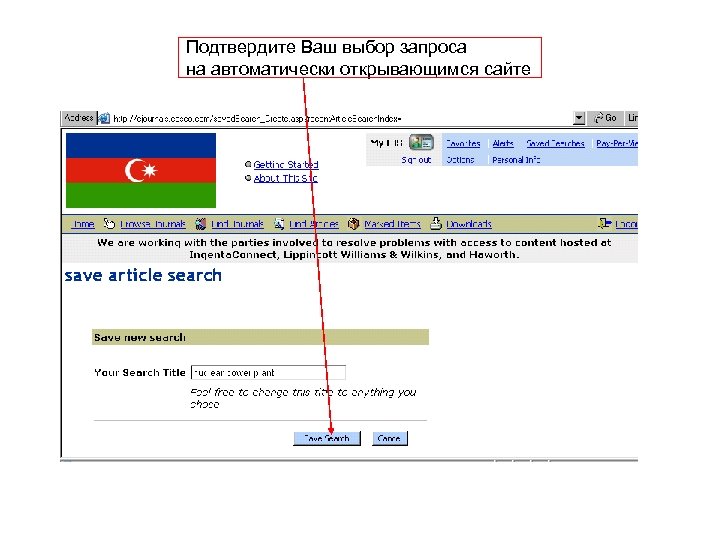Open Find Journals menu item
The height and width of the screenshot is (540, 720).
pos(237,224)
